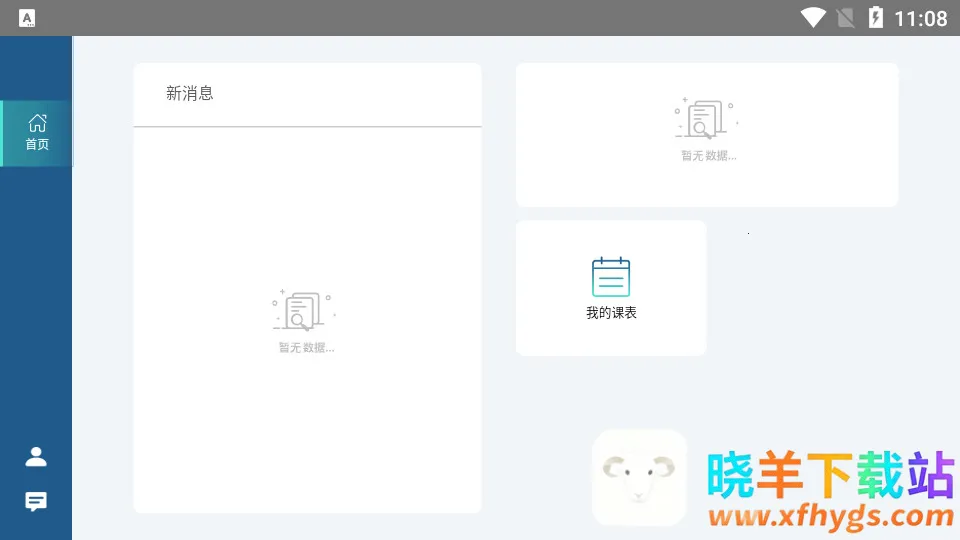Viewport: 960px width, 540px height.
Task: Click the empty-data icon in 新消息 panel
Action: click(302, 311)
